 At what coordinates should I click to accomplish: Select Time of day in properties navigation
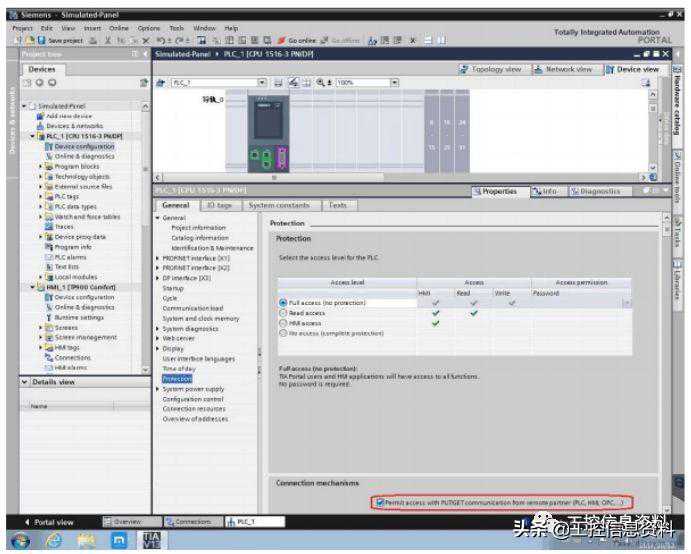[x=179, y=369]
